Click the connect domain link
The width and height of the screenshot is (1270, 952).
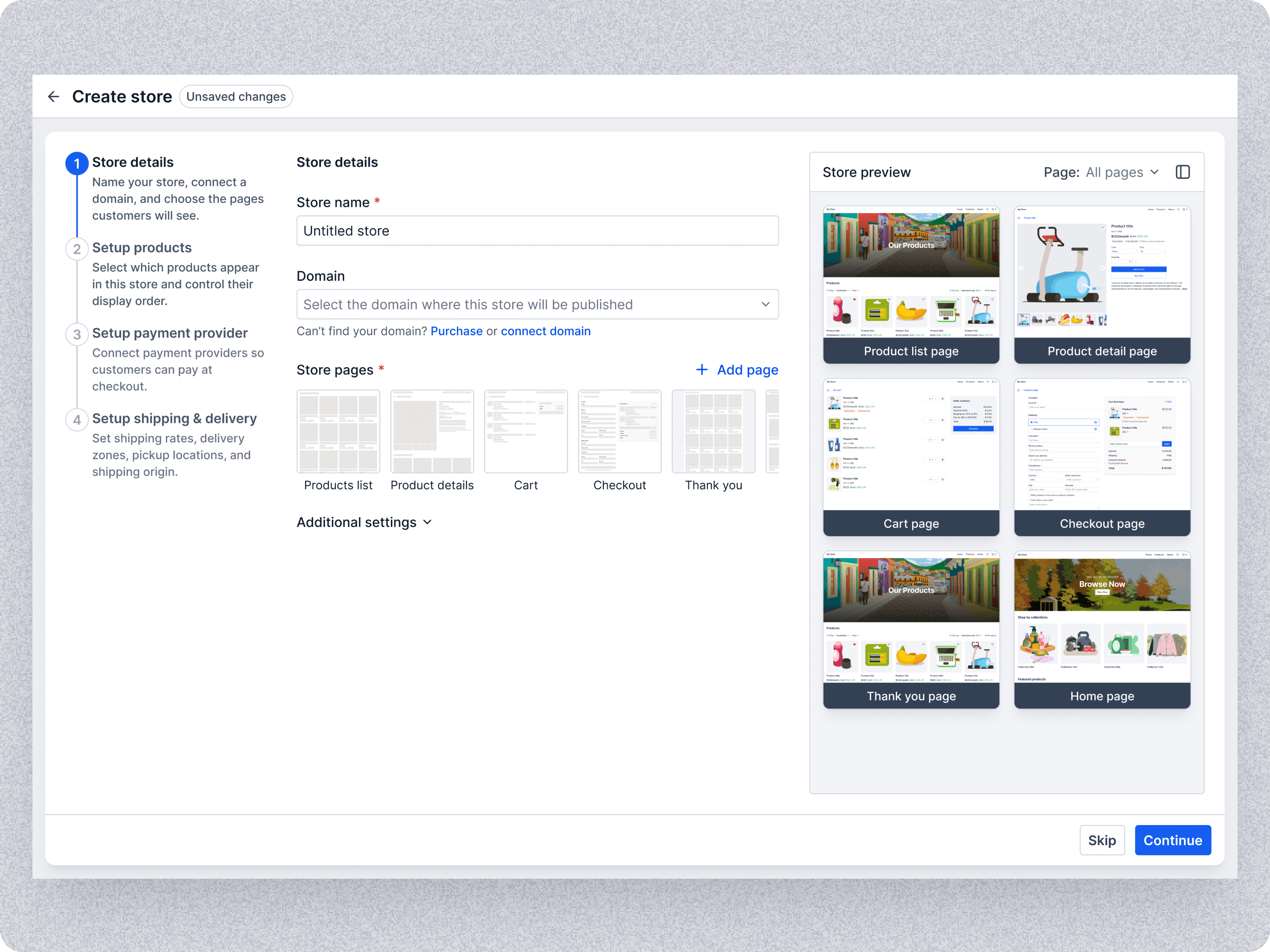pos(545,331)
